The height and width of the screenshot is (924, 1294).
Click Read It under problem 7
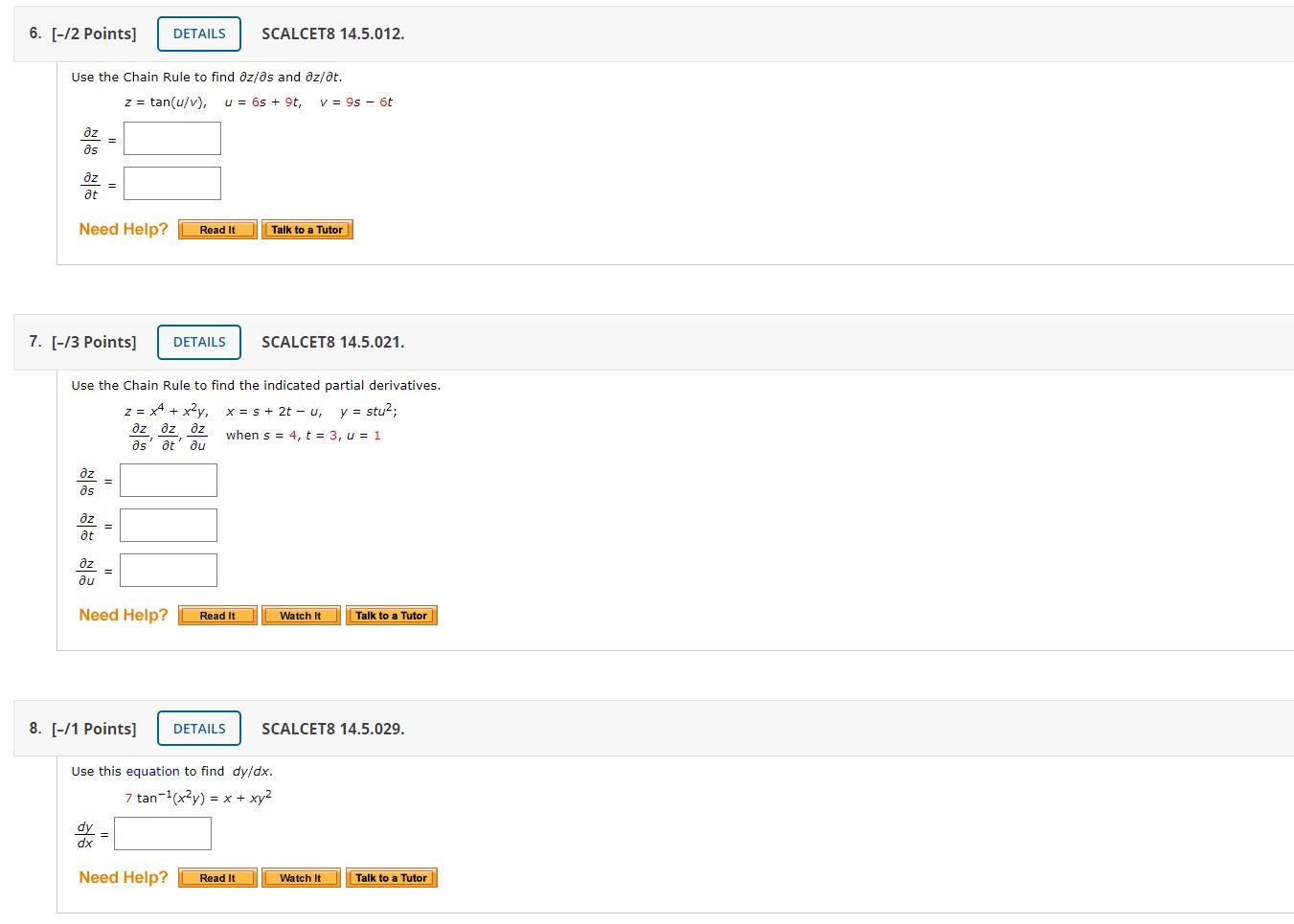[x=216, y=615]
